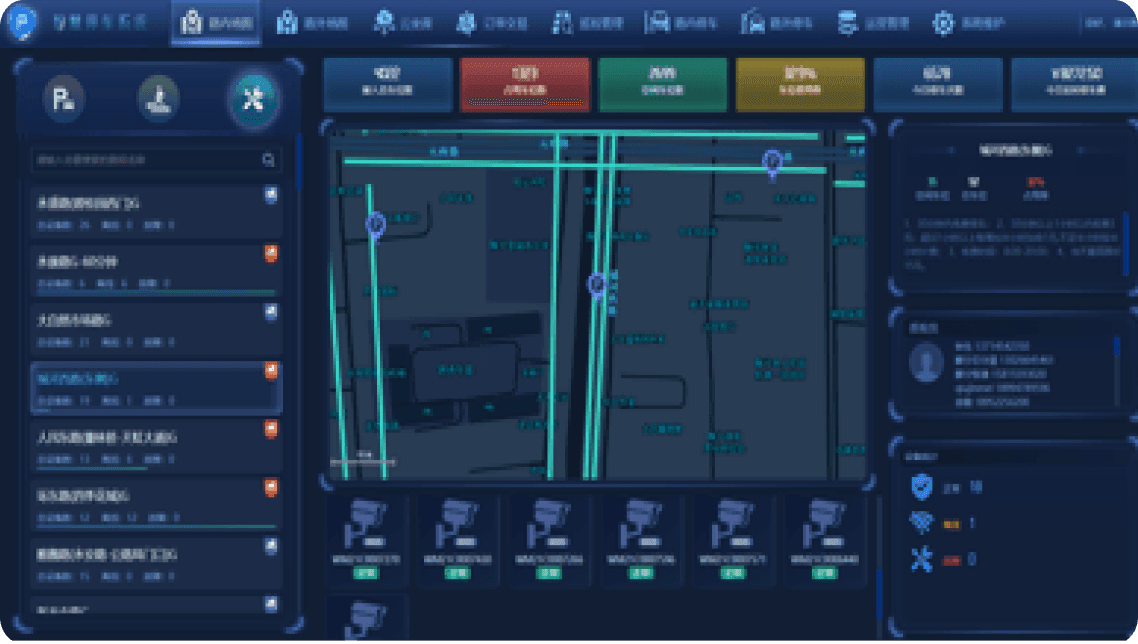The height and width of the screenshot is (644, 1138).
Task: Click the wifi offline-status icon
Action: (922, 522)
